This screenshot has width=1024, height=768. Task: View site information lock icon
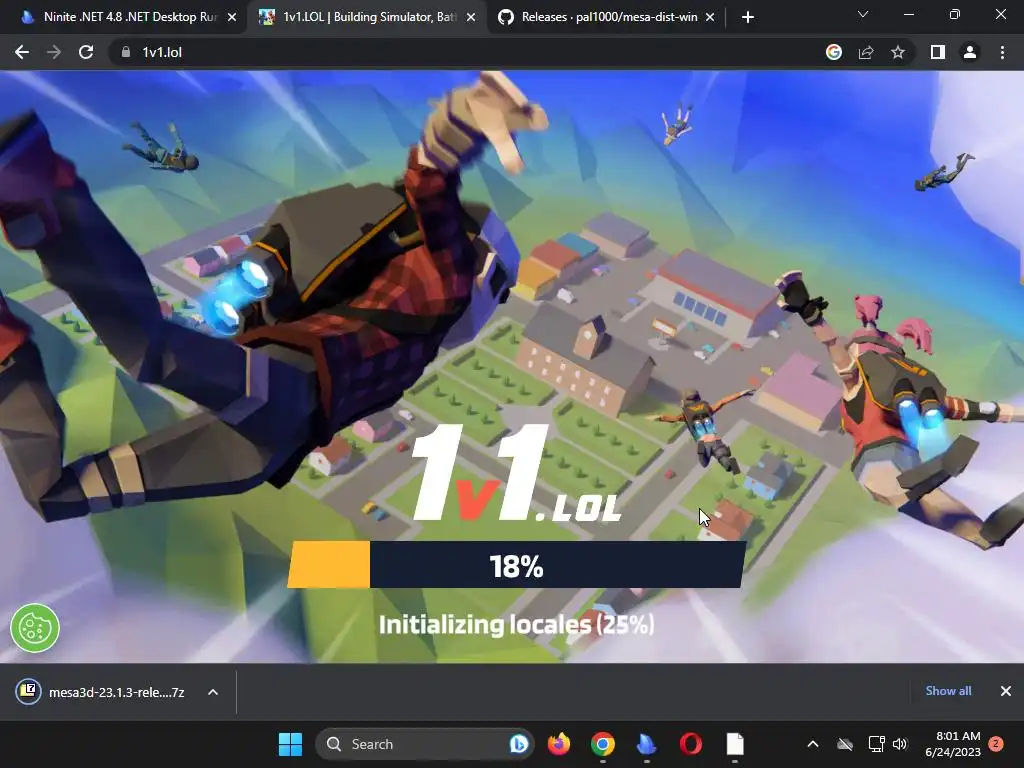pos(126,52)
